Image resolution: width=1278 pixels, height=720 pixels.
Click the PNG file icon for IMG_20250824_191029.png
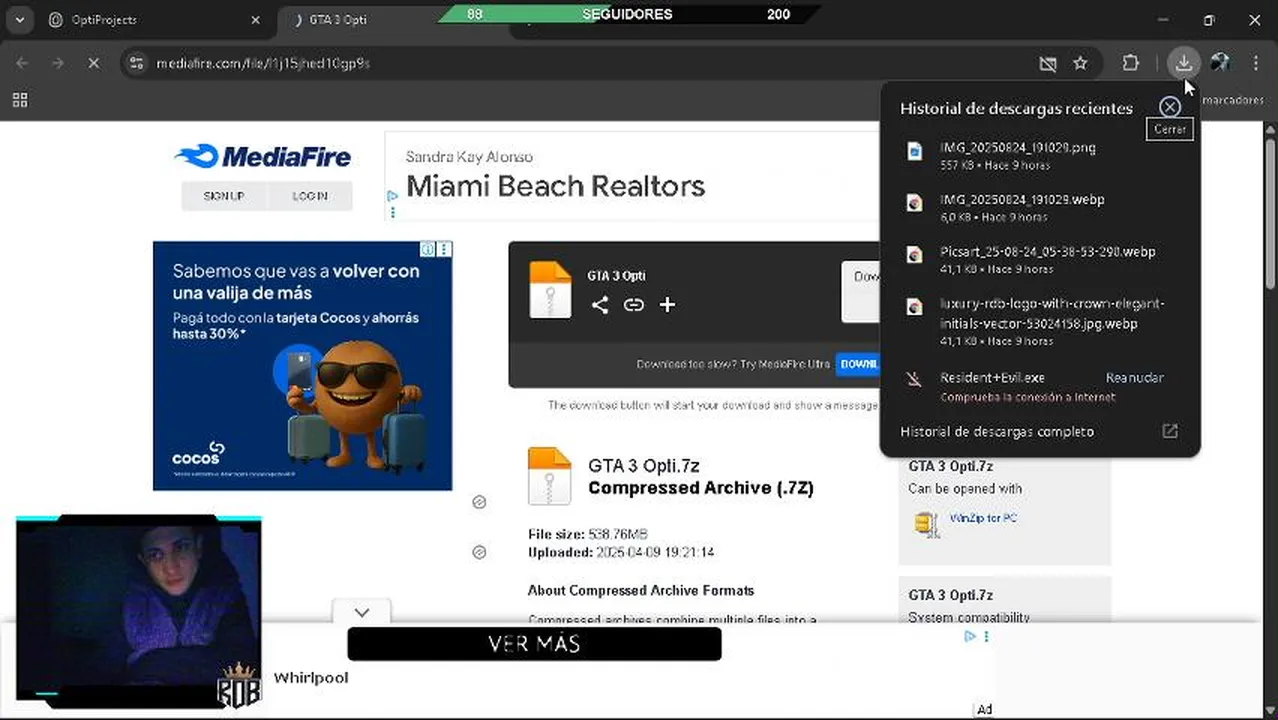(914, 151)
